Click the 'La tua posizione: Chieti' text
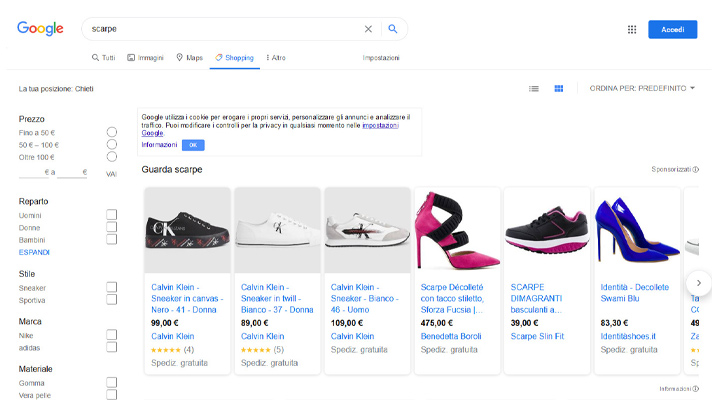The image size is (720, 400). [56, 89]
